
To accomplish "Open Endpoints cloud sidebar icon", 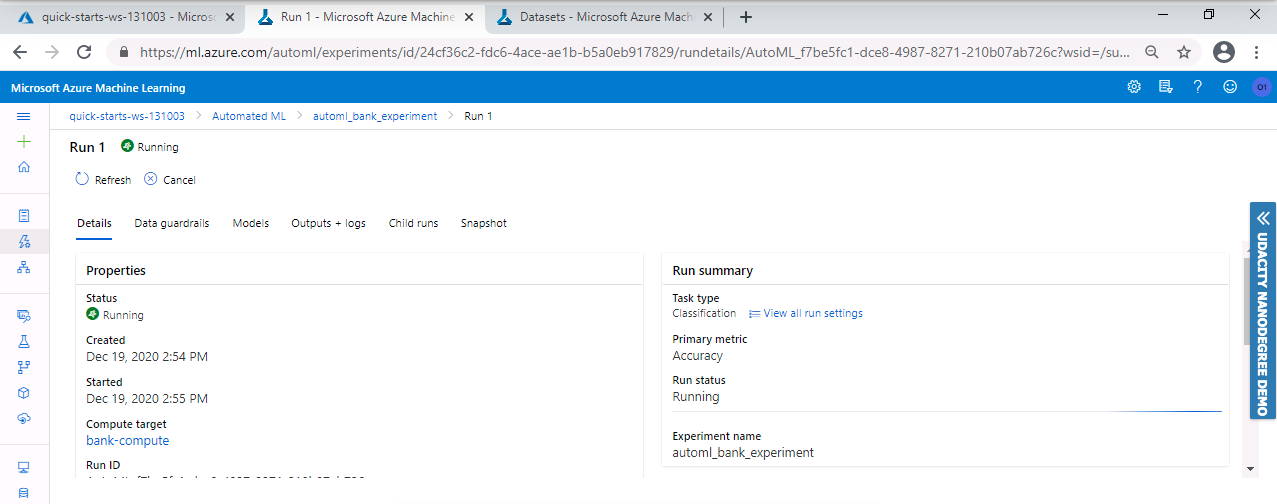I will 24,418.
